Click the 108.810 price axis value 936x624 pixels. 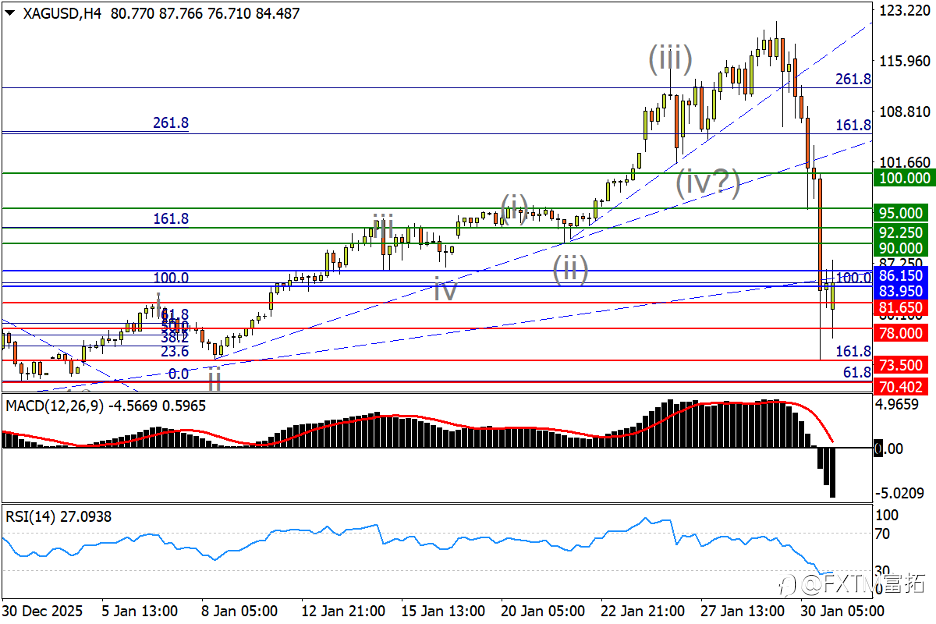coord(904,111)
